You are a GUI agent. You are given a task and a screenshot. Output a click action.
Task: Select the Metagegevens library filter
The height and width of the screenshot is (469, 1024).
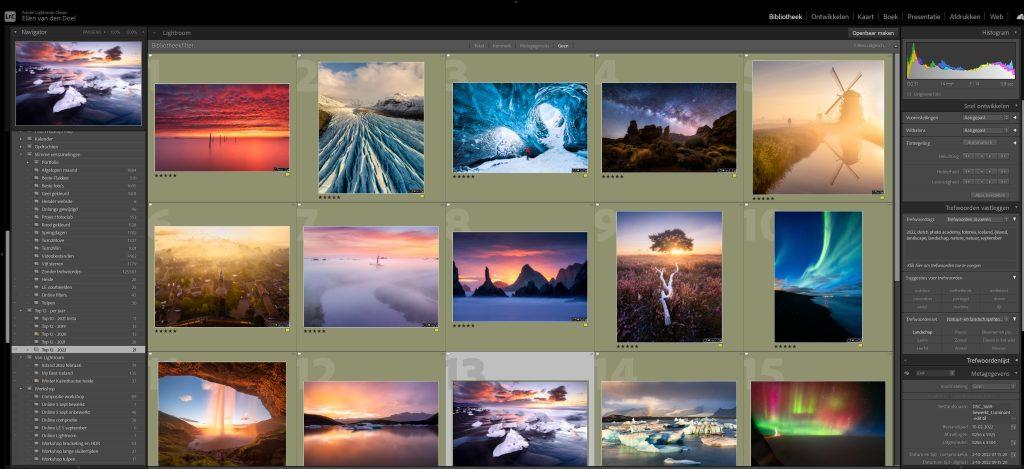[534, 46]
